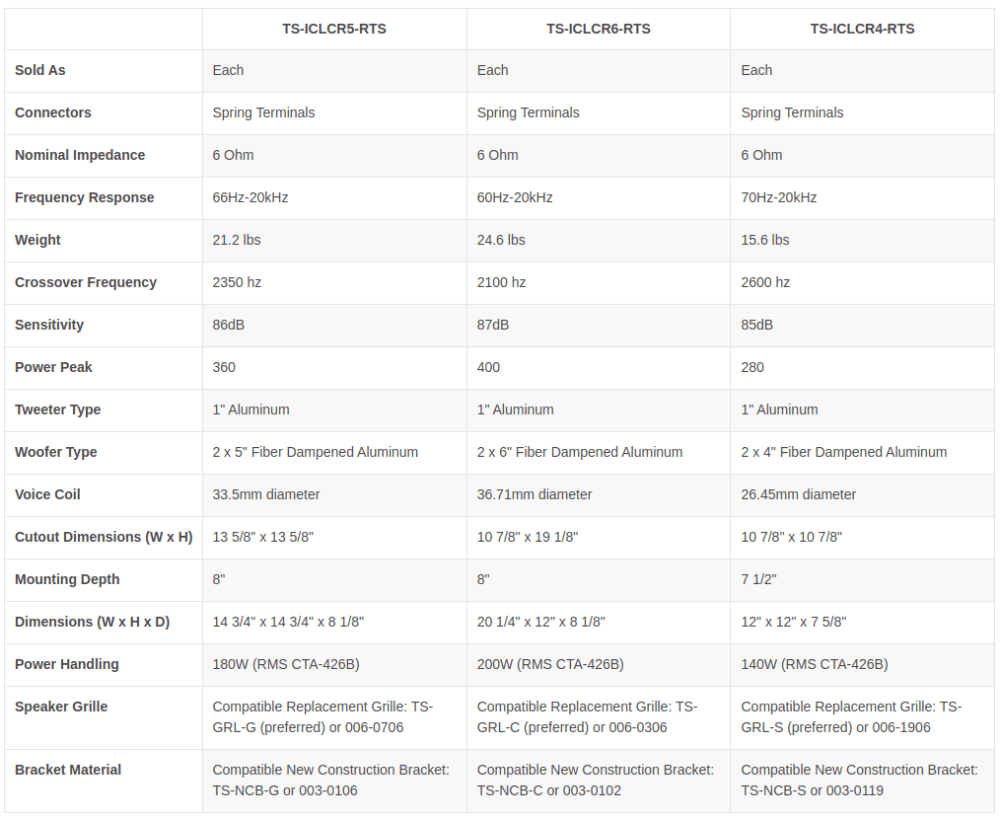Select the Power Peak 400 cell

(489, 367)
